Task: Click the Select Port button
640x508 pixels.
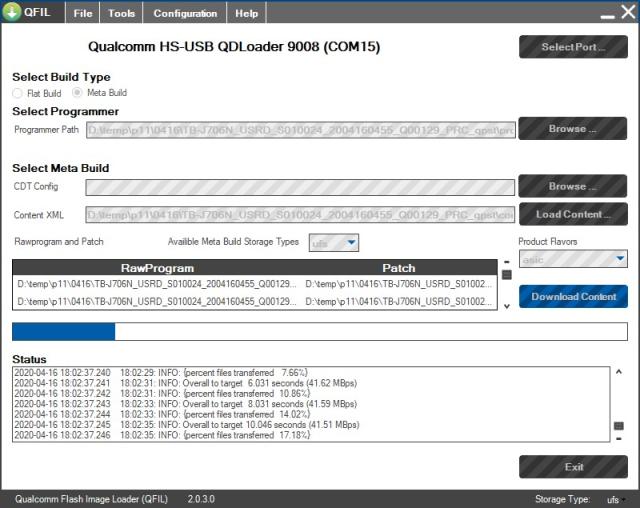Action: pos(573,47)
